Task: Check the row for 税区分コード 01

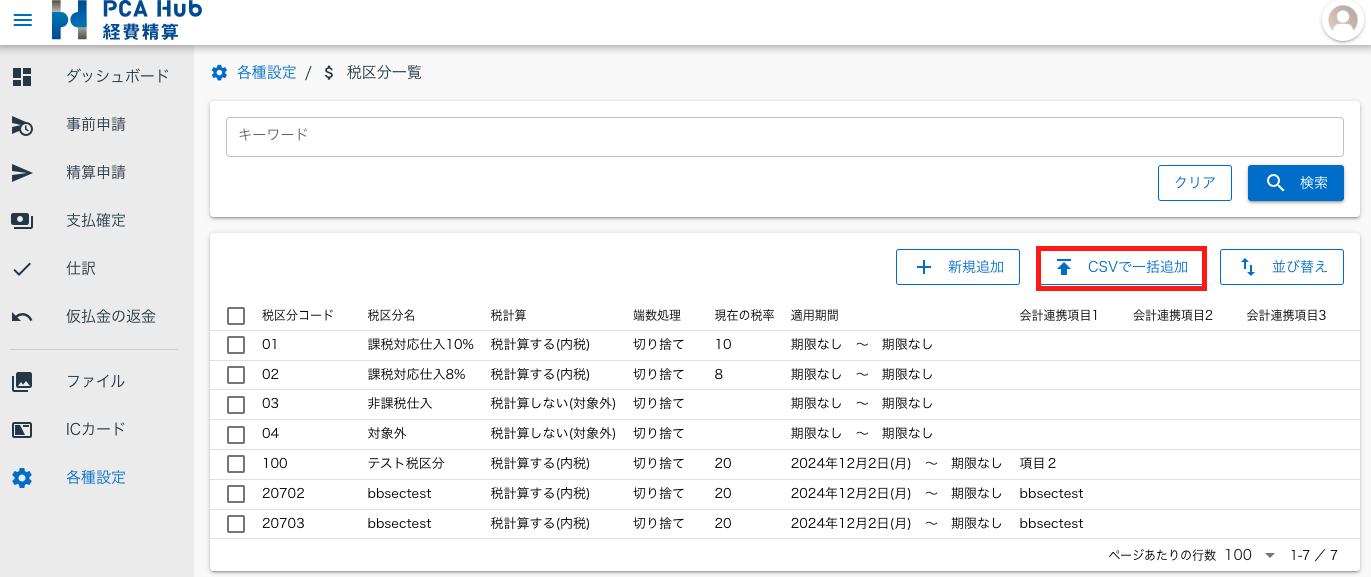Action: (x=236, y=345)
